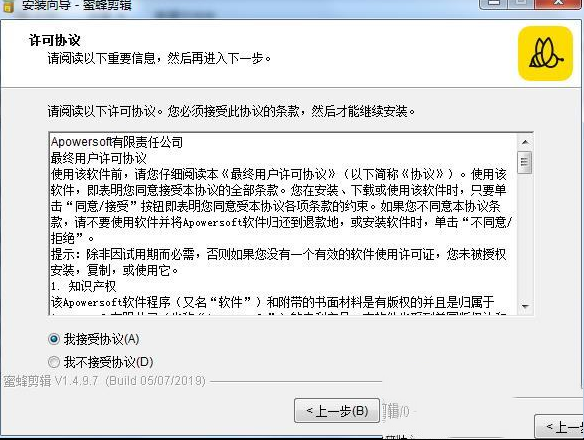
Task: Minimize the installer window
Action: click(x=493, y=4)
